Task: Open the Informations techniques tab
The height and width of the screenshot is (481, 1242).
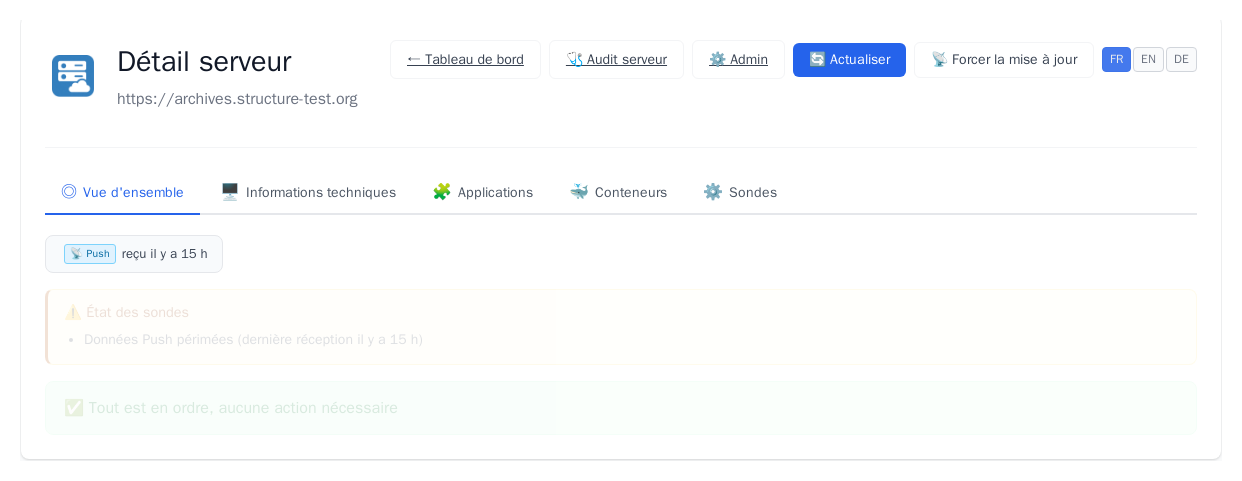Action: pos(308,192)
